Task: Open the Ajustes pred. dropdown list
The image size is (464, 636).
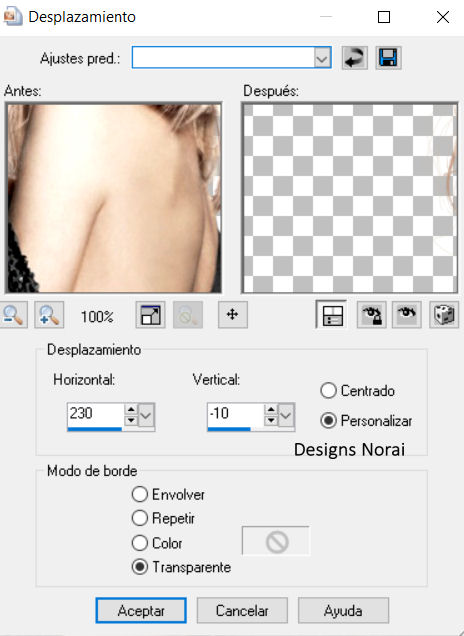Action: click(322, 58)
